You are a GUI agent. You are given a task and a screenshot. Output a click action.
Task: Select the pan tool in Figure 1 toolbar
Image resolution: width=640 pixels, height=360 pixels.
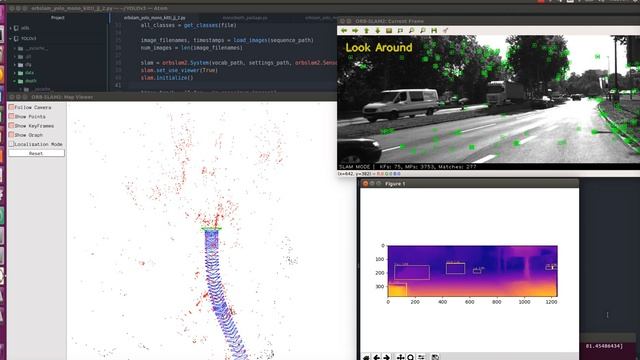coord(400,358)
